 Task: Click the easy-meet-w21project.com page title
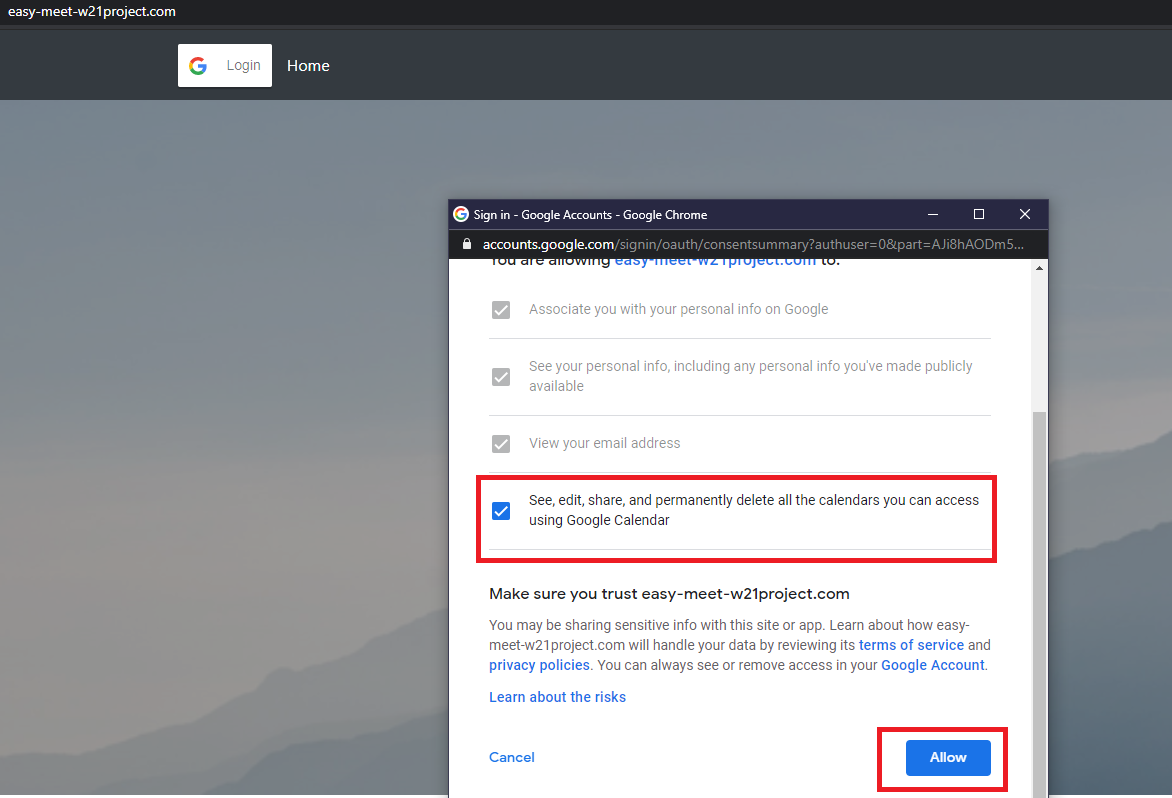[92, 11]
